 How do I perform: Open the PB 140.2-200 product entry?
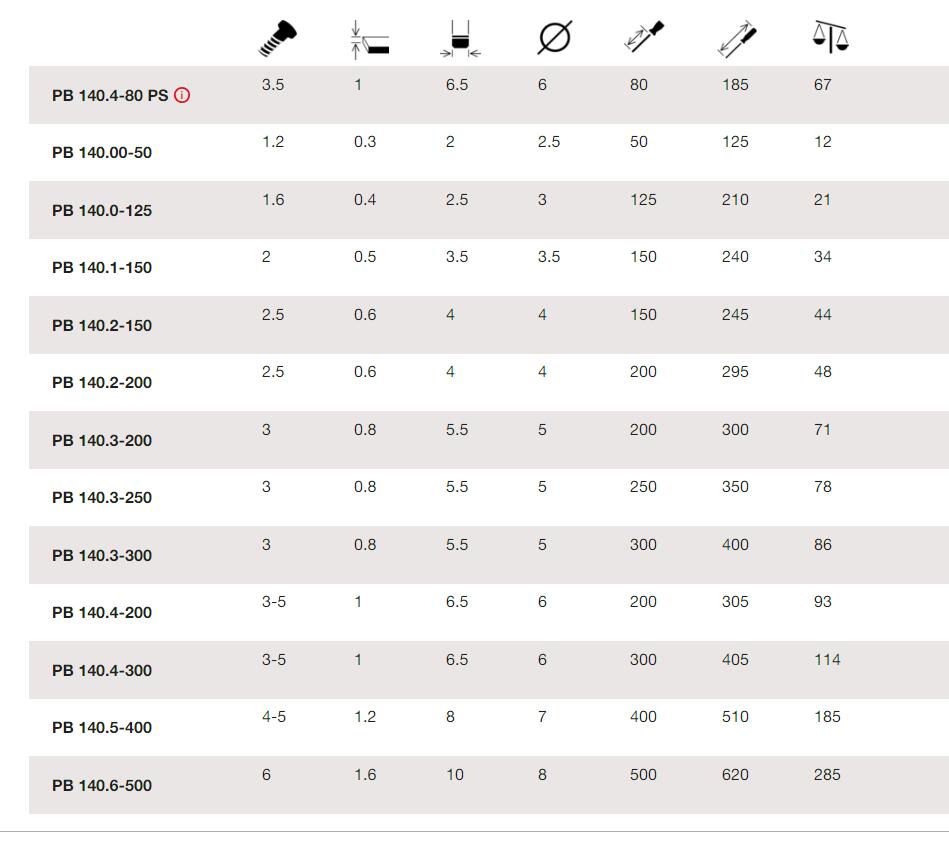click(102, 382)
